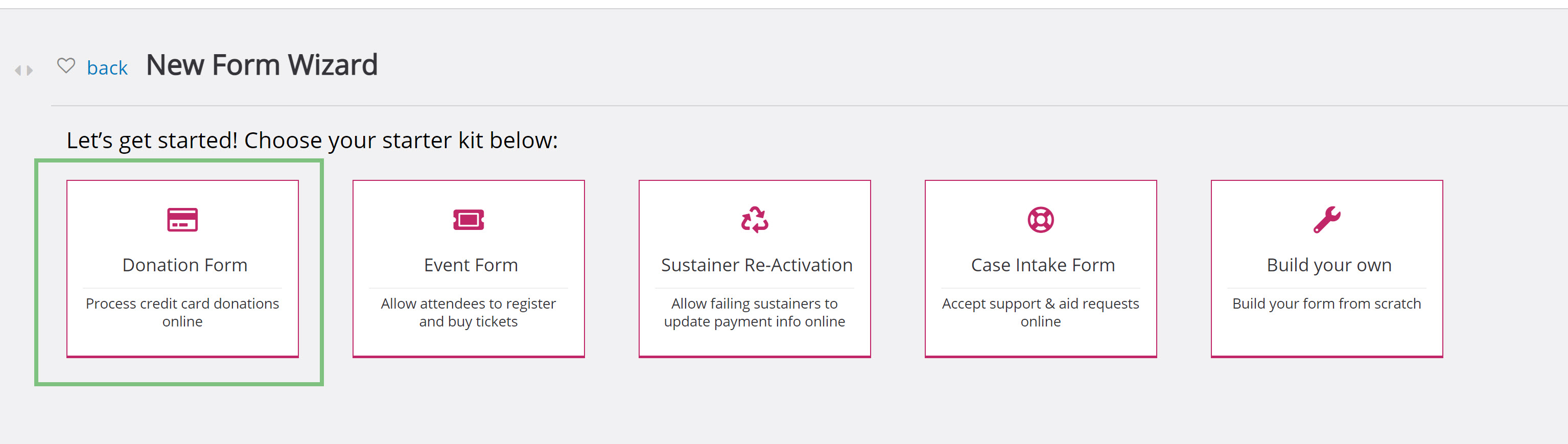
Task: Click 'Allow attendees to register' description
Action: coord(469,313)
